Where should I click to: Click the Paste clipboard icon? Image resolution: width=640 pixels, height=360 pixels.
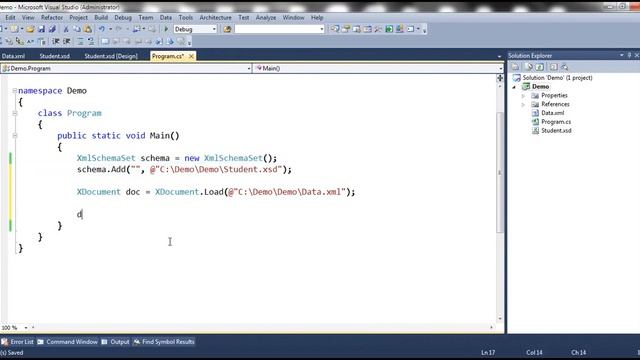tap(88, 29)
